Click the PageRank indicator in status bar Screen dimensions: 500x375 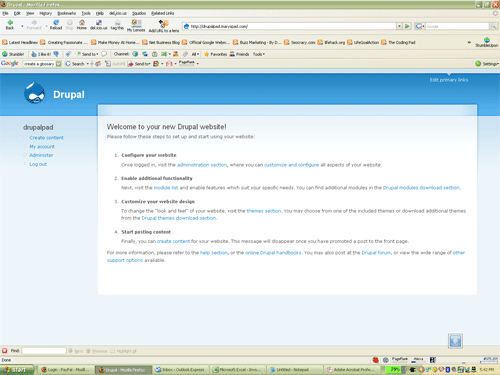click(400, 360)
